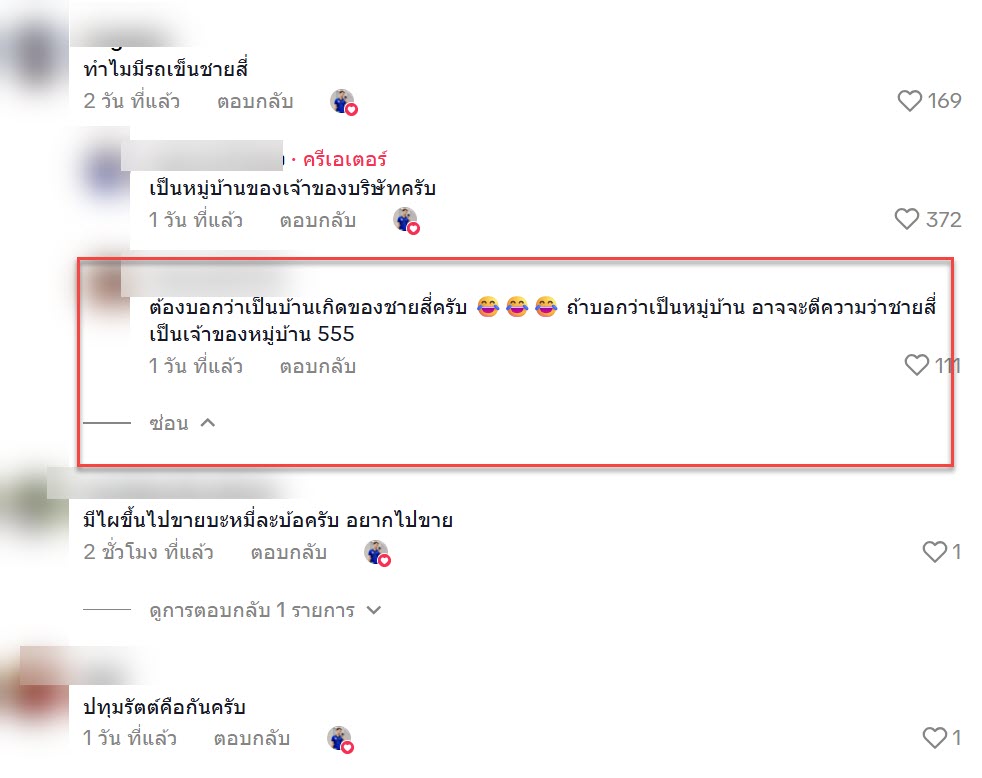This screenshot has width=982, height=778.
Task: Collapse replies with ซ่อน
Action: tap(169, 423)
